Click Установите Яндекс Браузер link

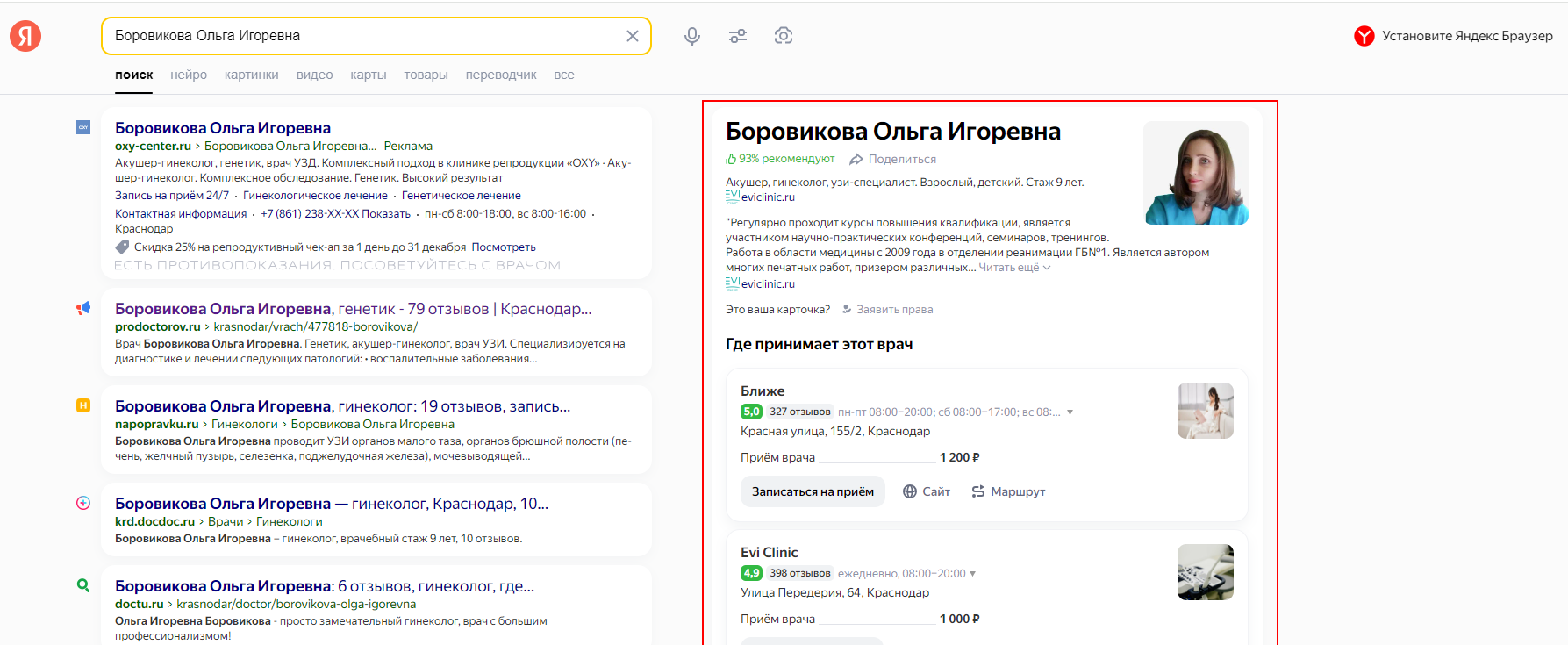[x=1467, y=36]
